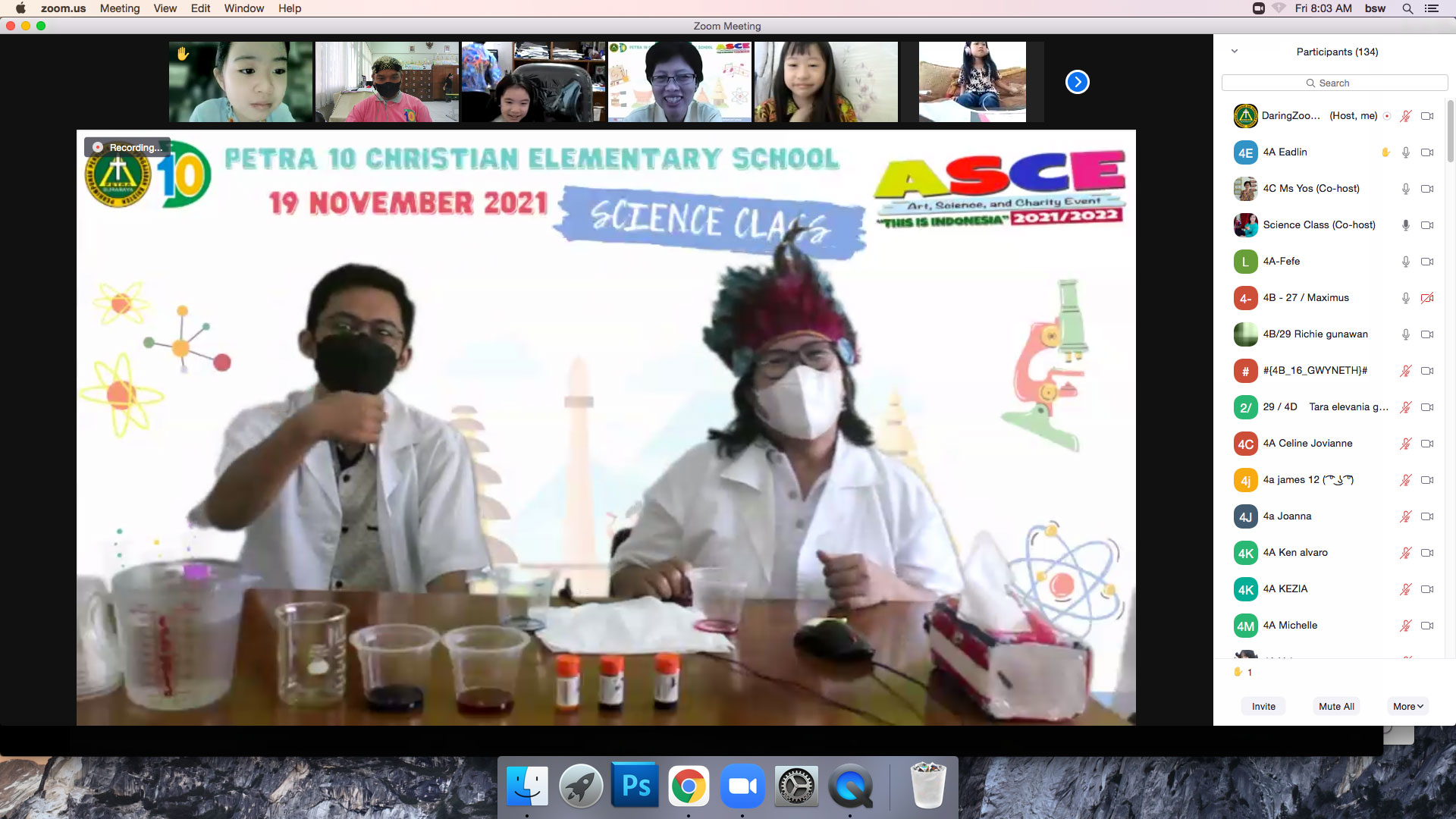
Task: Click camera icon for 4a Joanna
Action: coord(1427,516)
